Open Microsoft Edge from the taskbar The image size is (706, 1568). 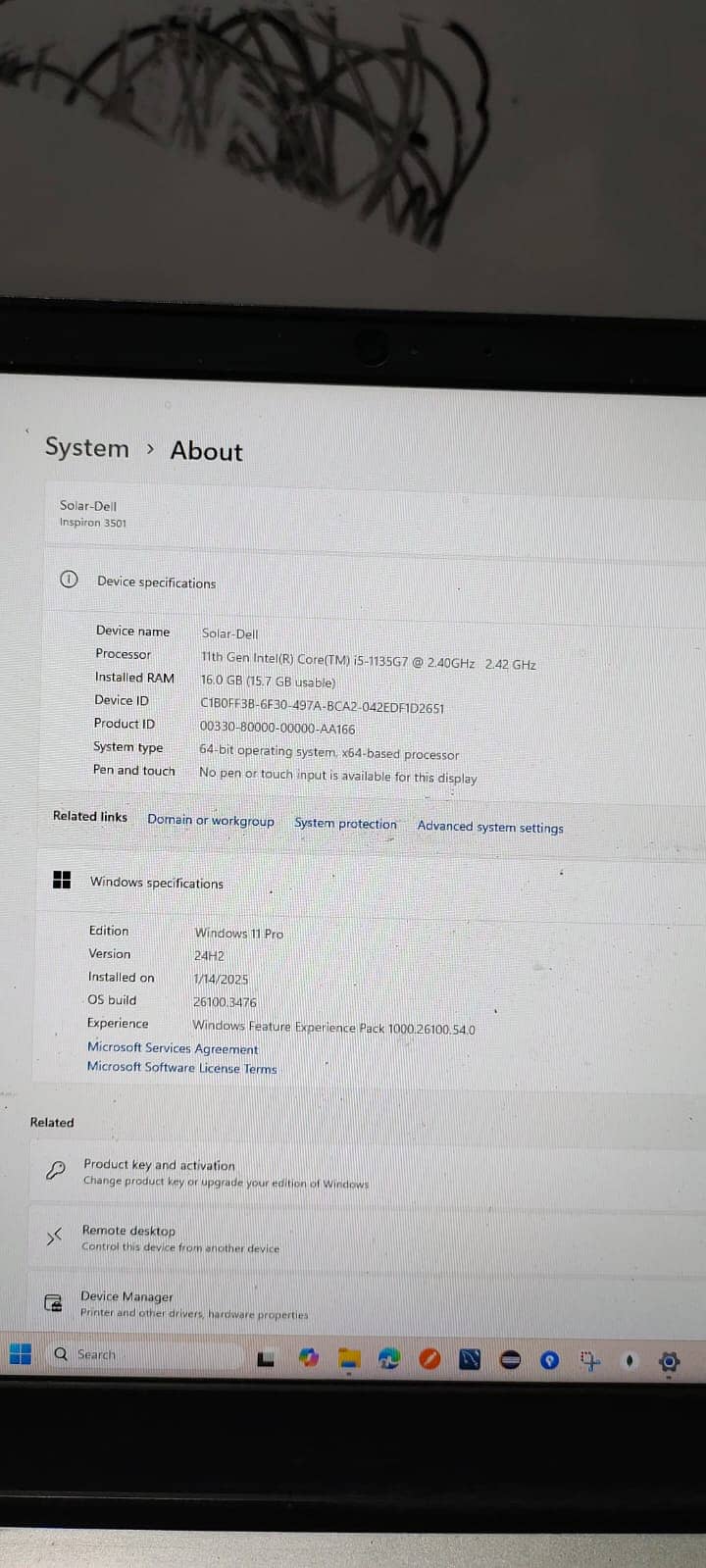coord(389,1359)
